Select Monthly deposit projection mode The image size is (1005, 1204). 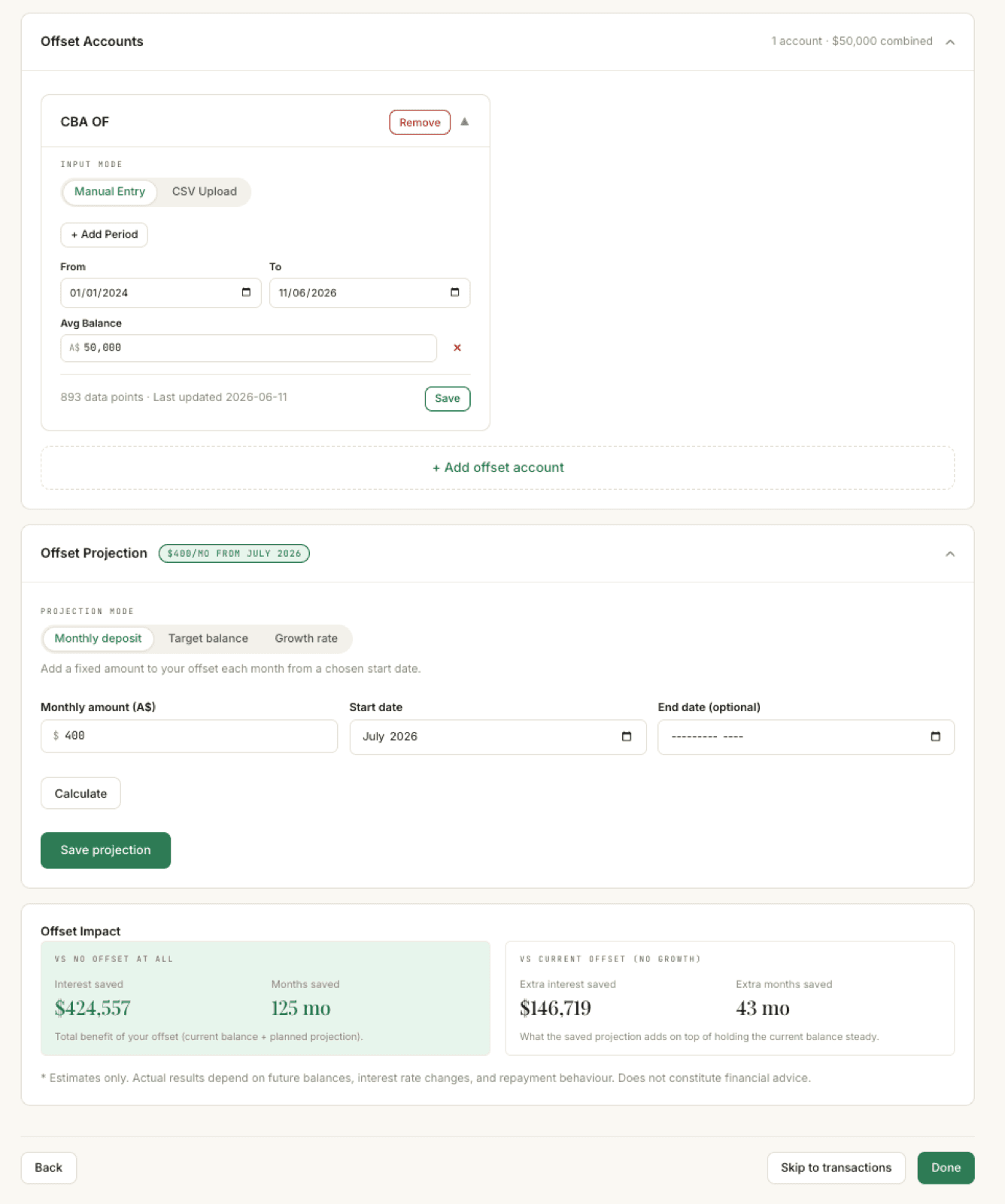98,639
